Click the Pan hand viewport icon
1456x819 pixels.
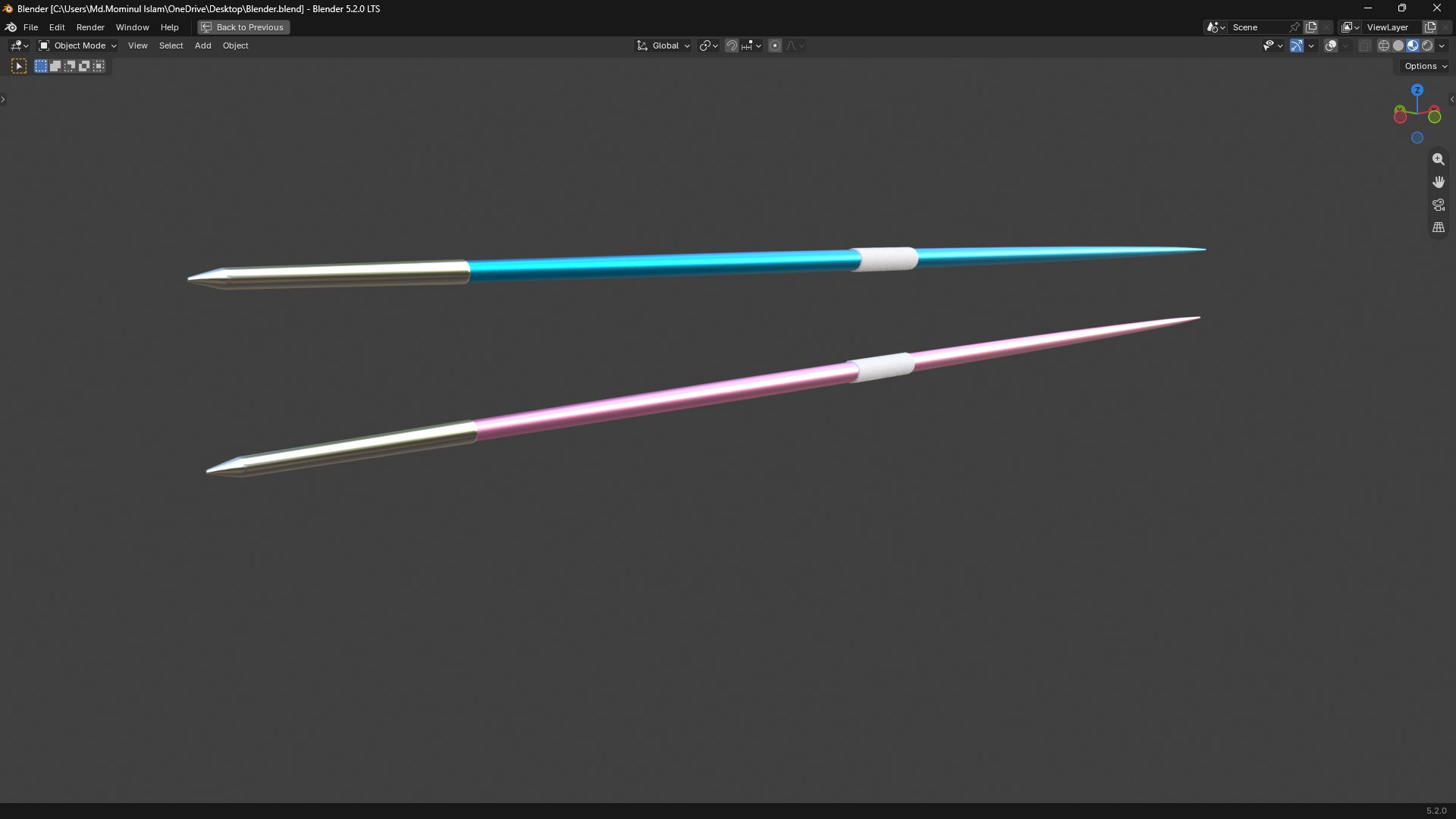tap(1438, 182)
